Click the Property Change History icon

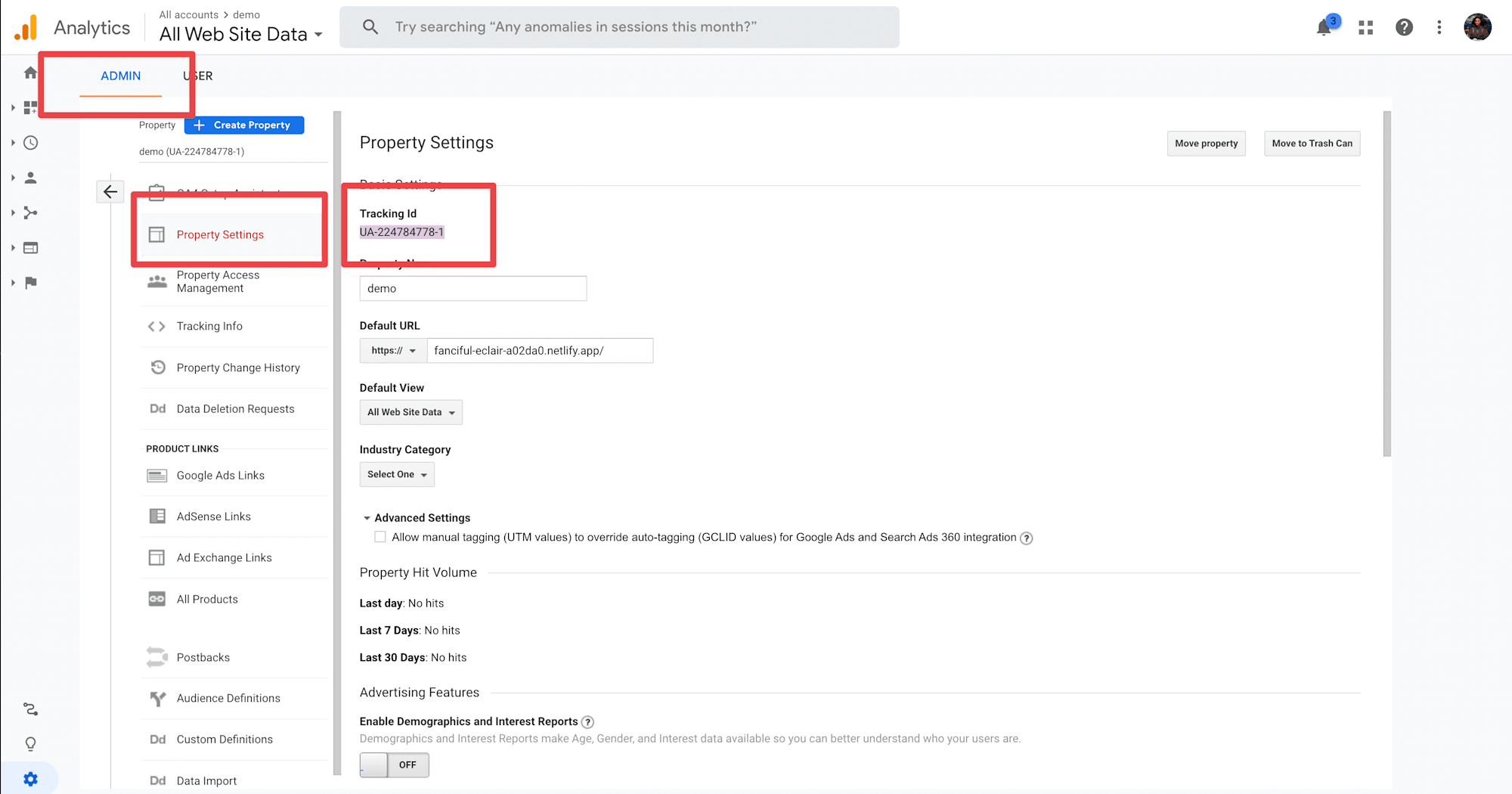(157, 368)
